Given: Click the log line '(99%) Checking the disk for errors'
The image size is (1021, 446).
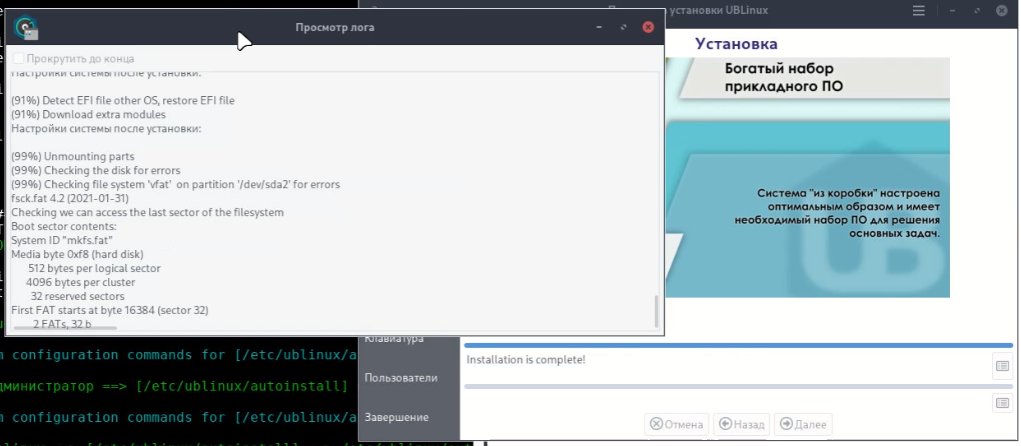Looking at the screenshot, I should point(96,171).
